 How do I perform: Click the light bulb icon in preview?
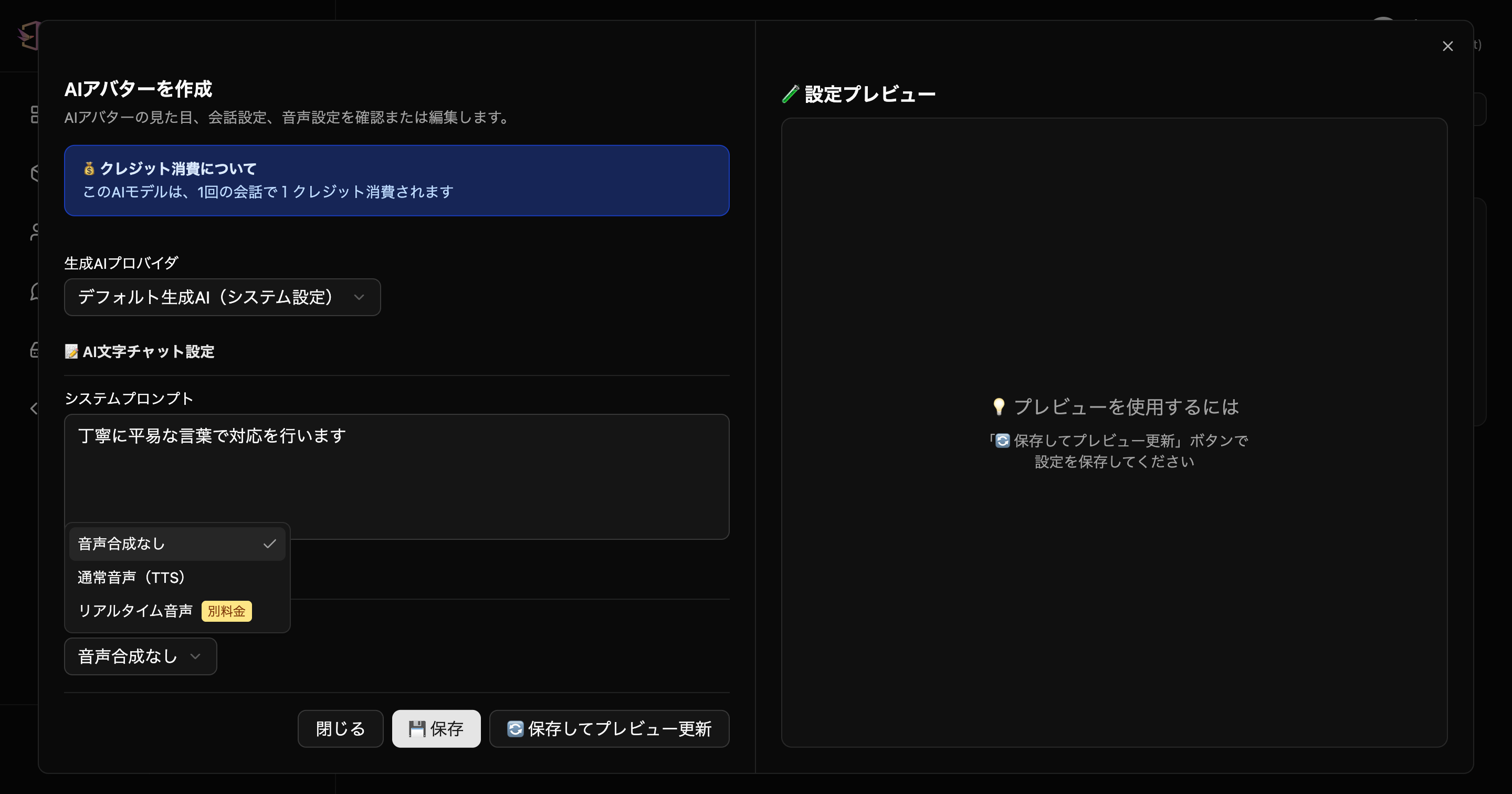999,406
